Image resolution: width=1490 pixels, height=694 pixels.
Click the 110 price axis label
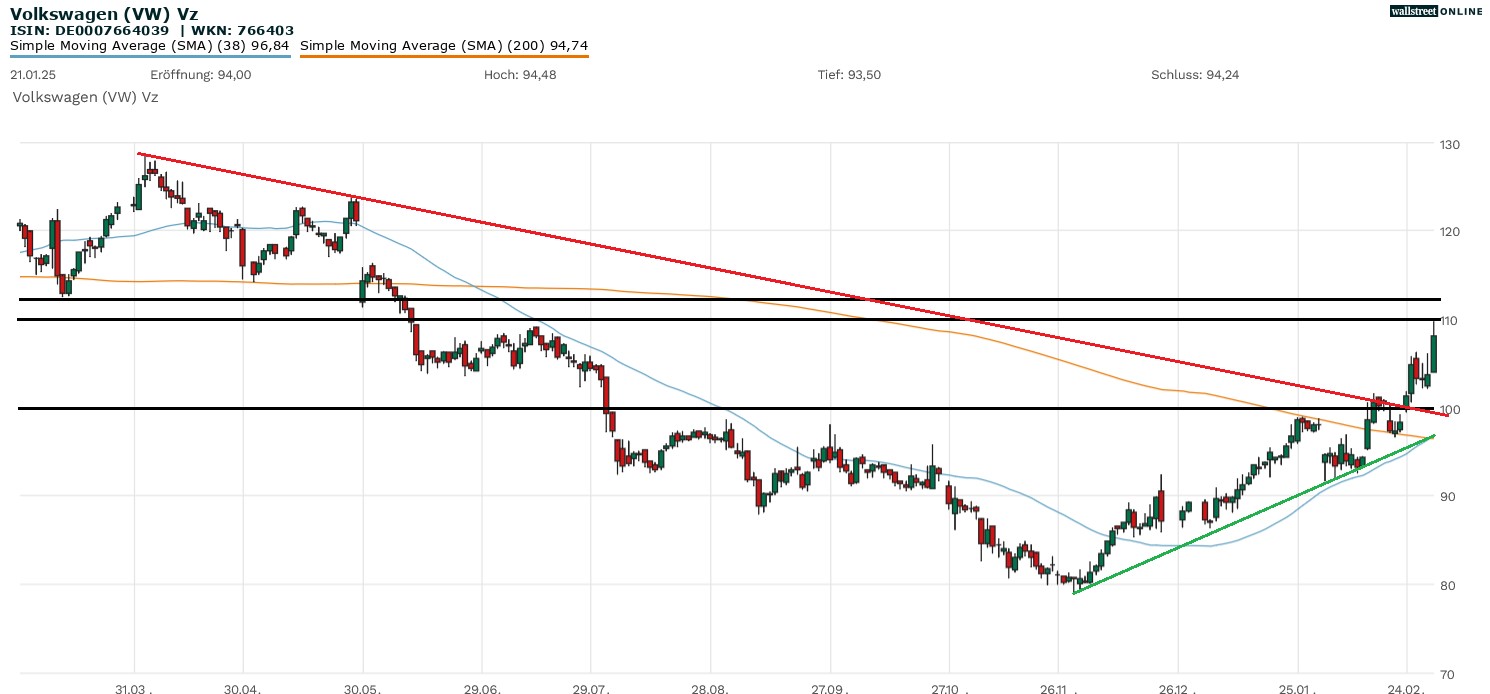1449,321
